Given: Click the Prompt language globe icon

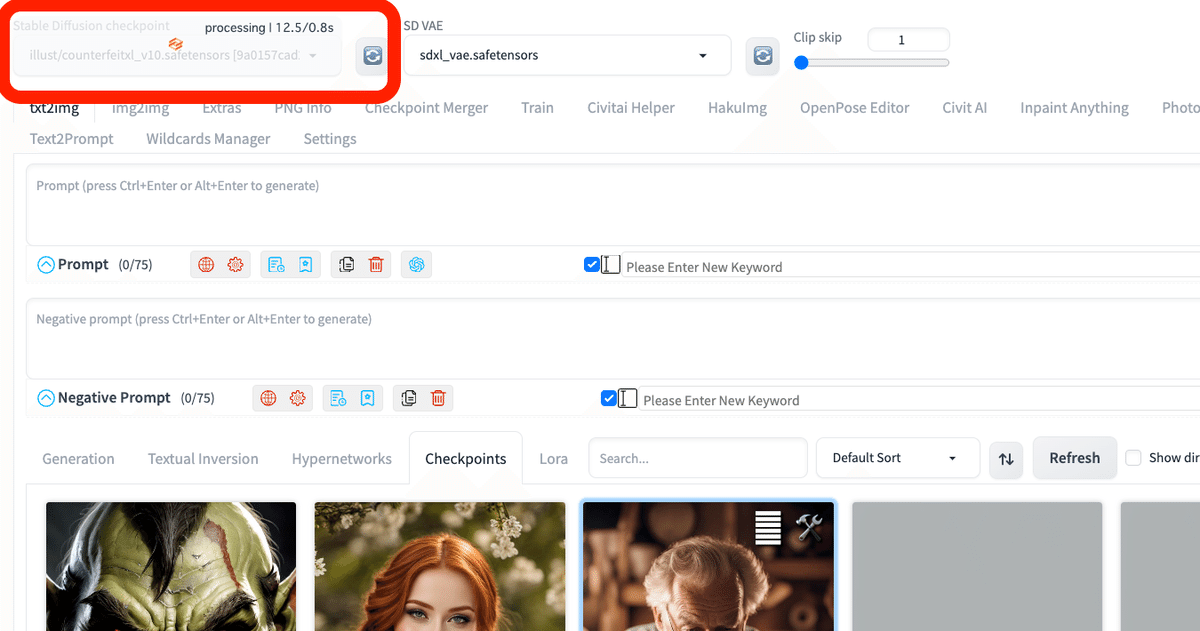Looking at the screenshot, I should click(206, 265).
